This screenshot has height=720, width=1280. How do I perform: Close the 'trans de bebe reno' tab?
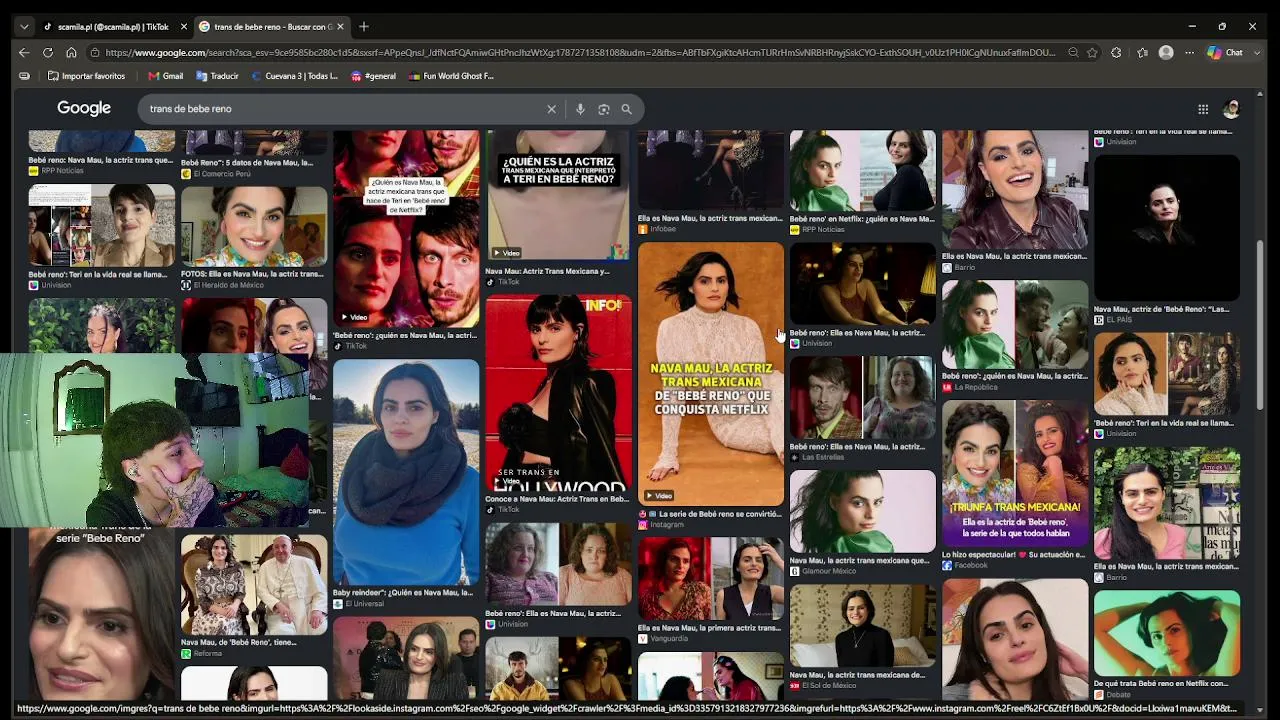tap(340, 26)
